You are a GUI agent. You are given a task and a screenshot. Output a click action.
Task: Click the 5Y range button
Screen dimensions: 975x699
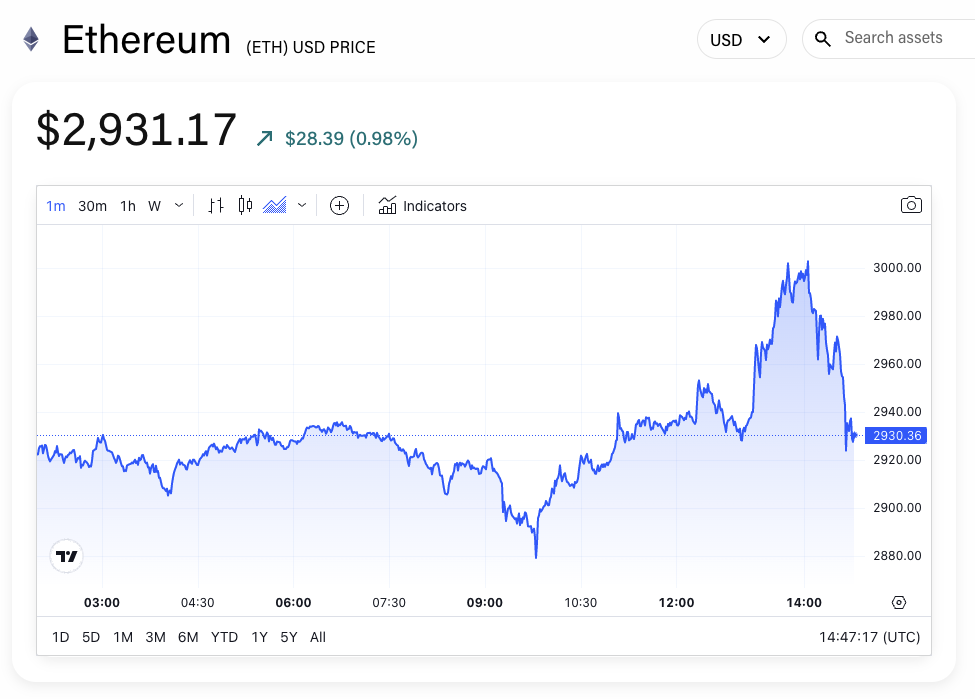[x=289, y=636]
